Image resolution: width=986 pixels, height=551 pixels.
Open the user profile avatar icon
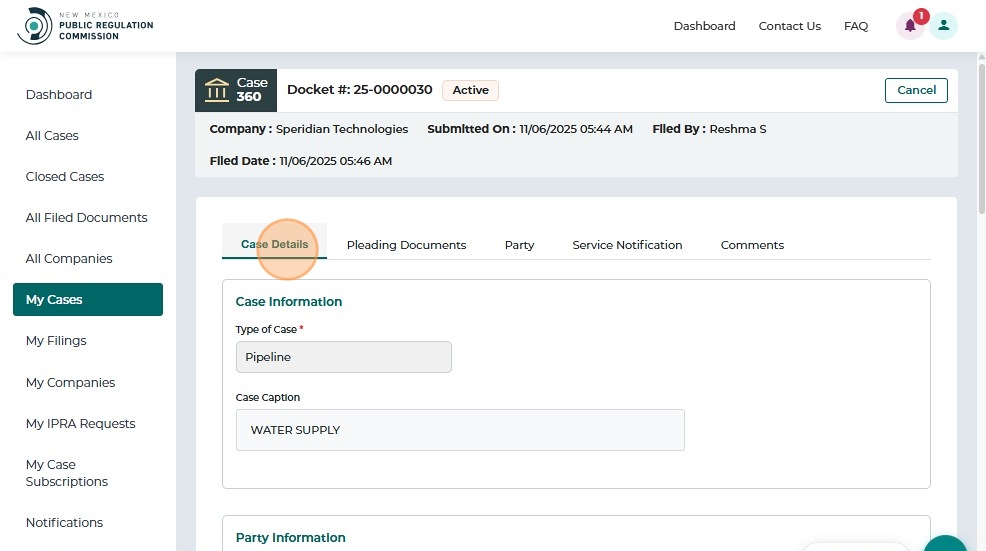click(943, 26)
